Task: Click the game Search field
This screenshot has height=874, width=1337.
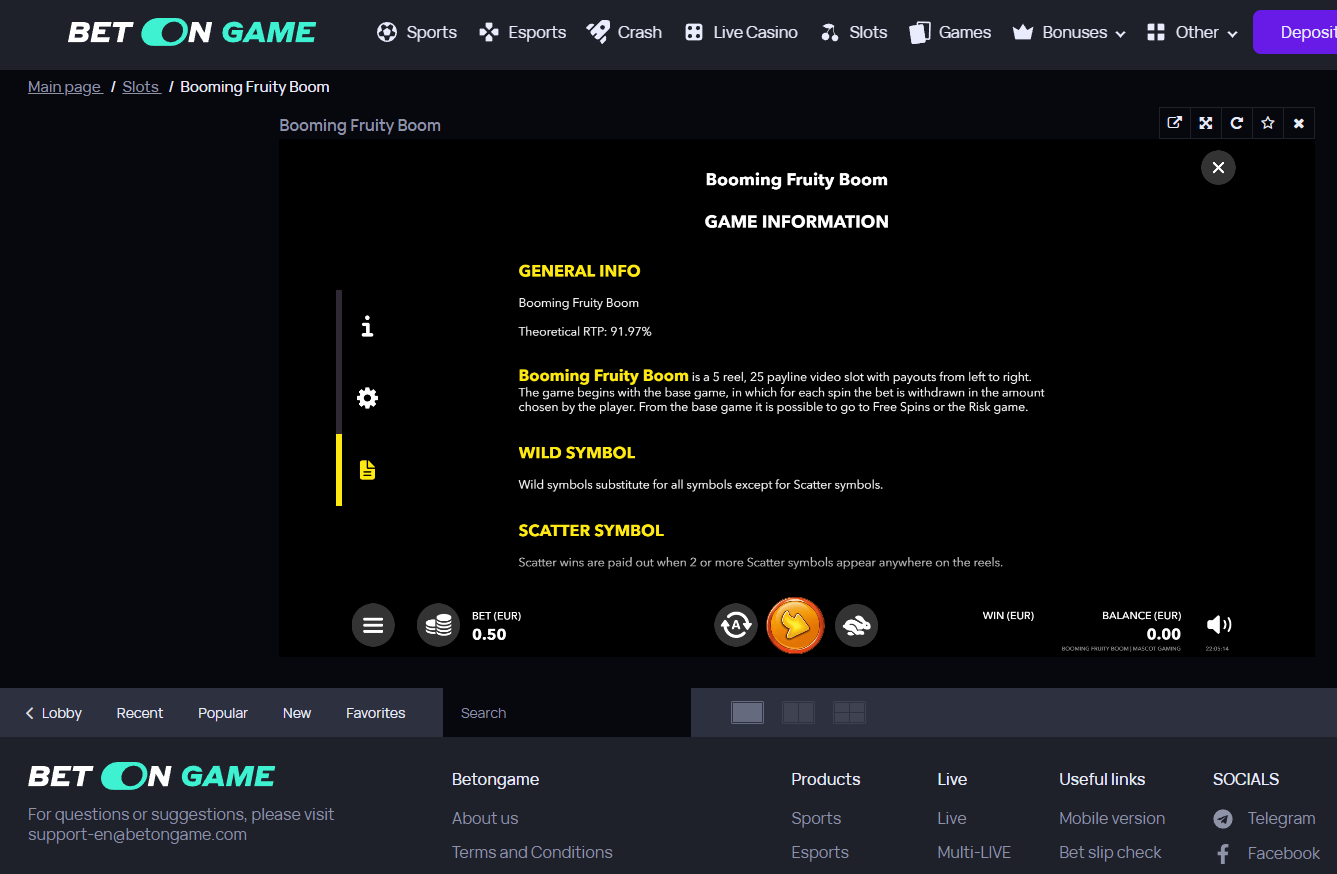Action: point(567,713)
